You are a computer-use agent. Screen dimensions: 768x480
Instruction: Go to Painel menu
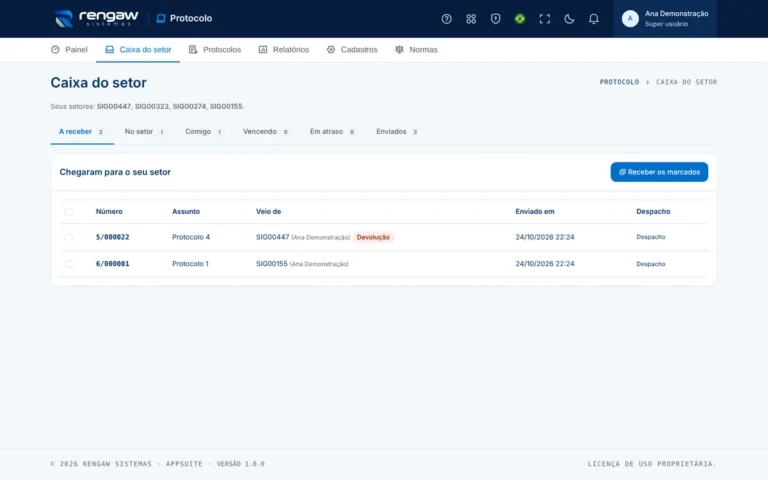69,49
